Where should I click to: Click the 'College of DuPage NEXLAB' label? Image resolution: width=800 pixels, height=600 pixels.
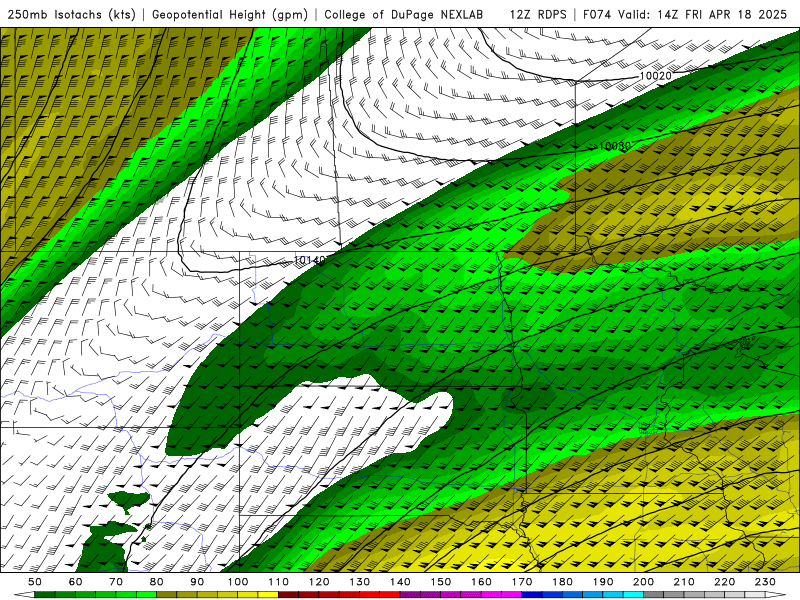tap(404, 15)
